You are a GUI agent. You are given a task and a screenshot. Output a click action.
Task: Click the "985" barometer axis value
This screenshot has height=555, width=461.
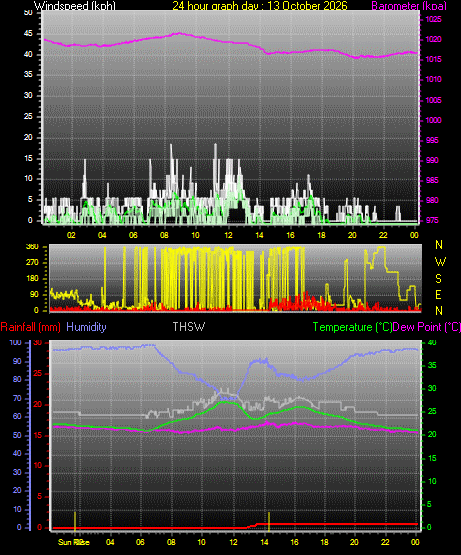click(x=432, y=181)
